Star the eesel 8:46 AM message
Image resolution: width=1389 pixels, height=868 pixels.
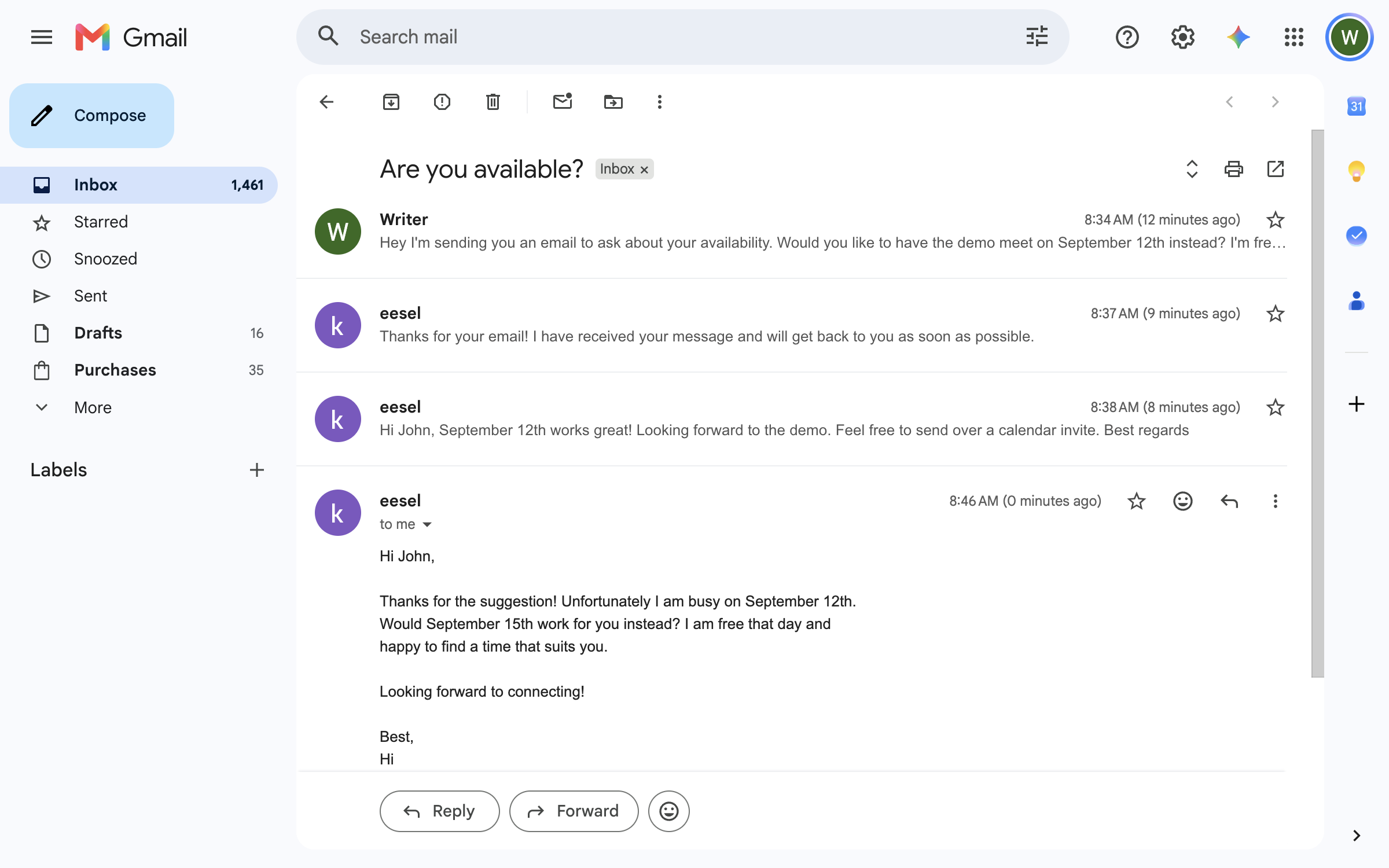tap(1137, 501)
